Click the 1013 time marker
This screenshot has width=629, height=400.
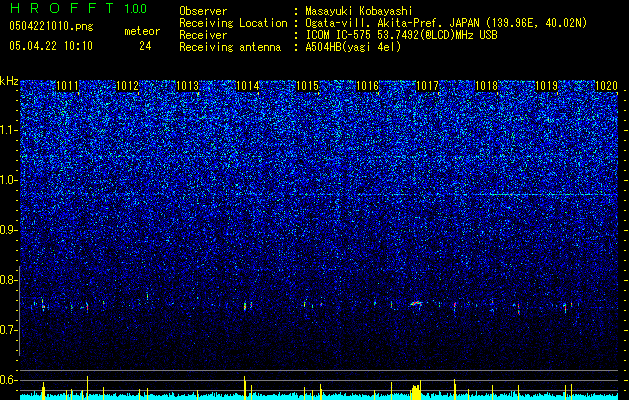187,86
